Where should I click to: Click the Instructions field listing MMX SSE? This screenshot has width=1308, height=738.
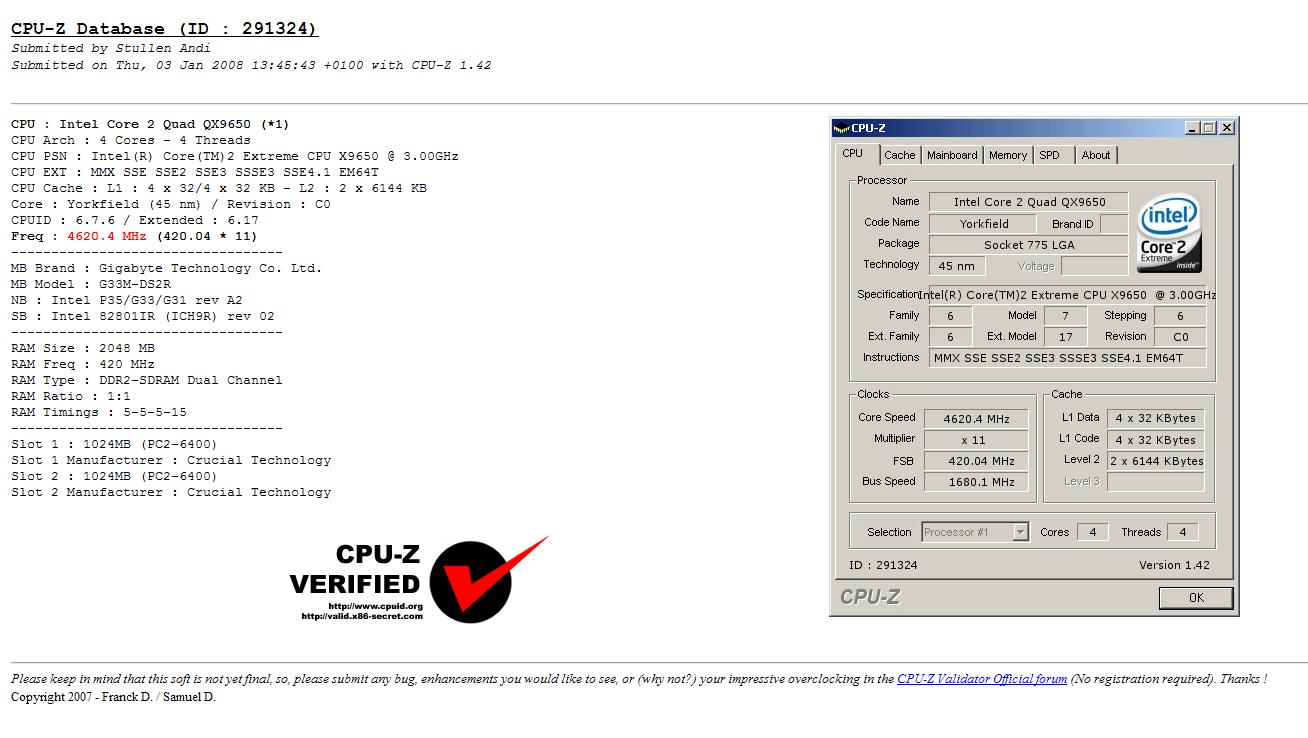click(1067, 358)
